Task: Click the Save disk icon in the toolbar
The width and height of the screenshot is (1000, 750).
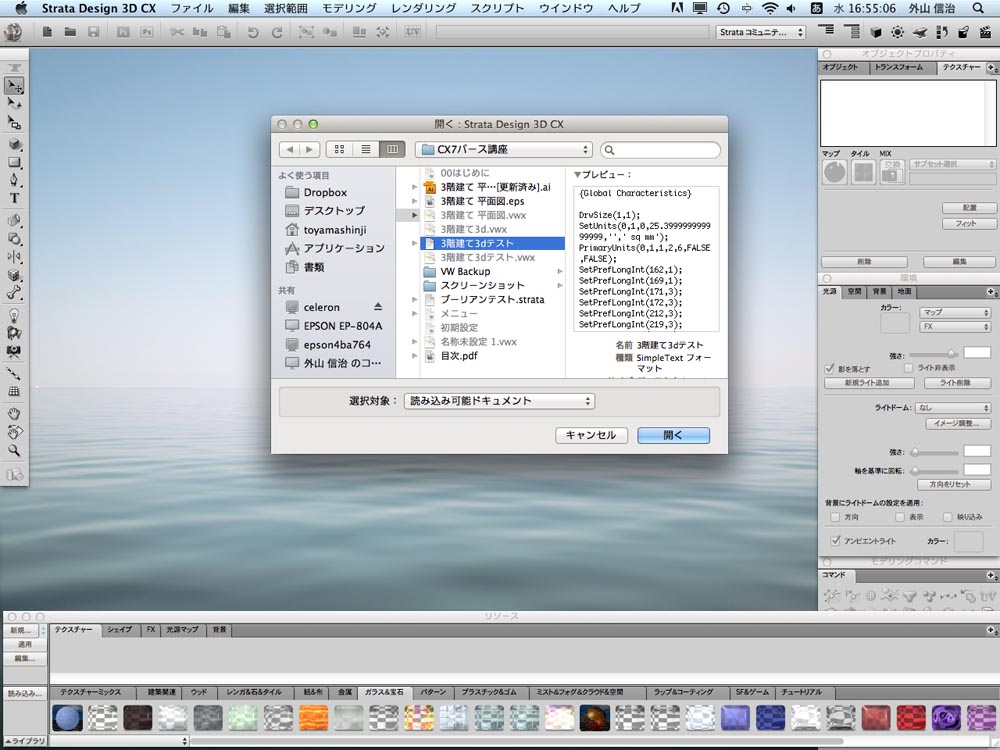Action: 94,31
